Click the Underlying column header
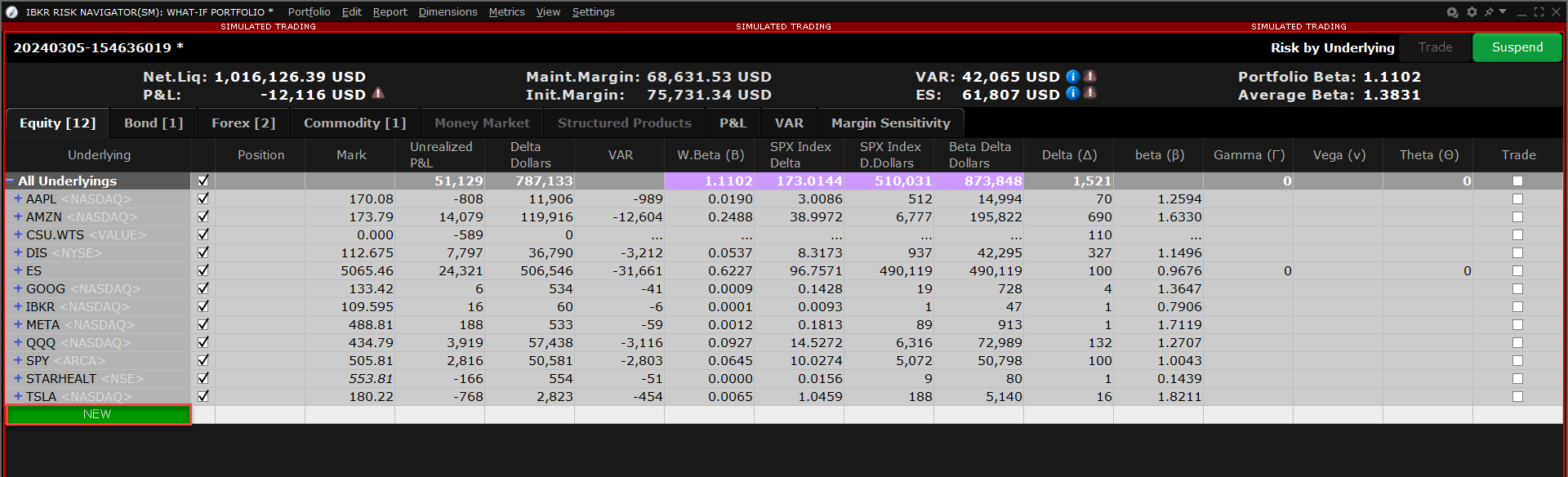 coord(99,154)
